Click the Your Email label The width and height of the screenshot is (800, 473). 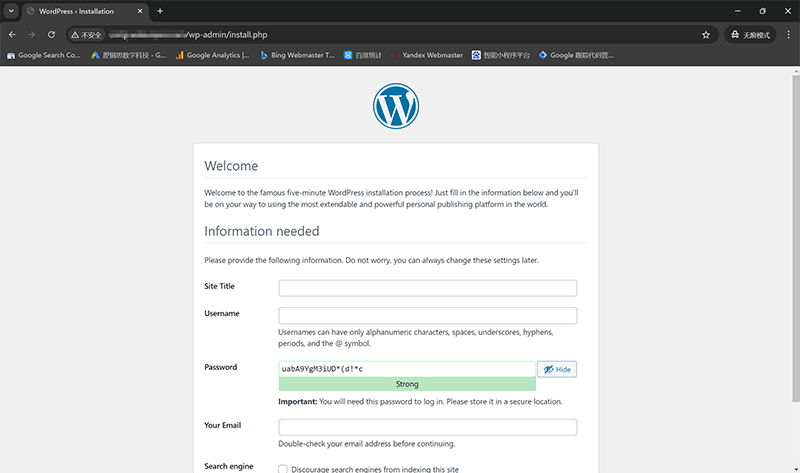(222, 425)
